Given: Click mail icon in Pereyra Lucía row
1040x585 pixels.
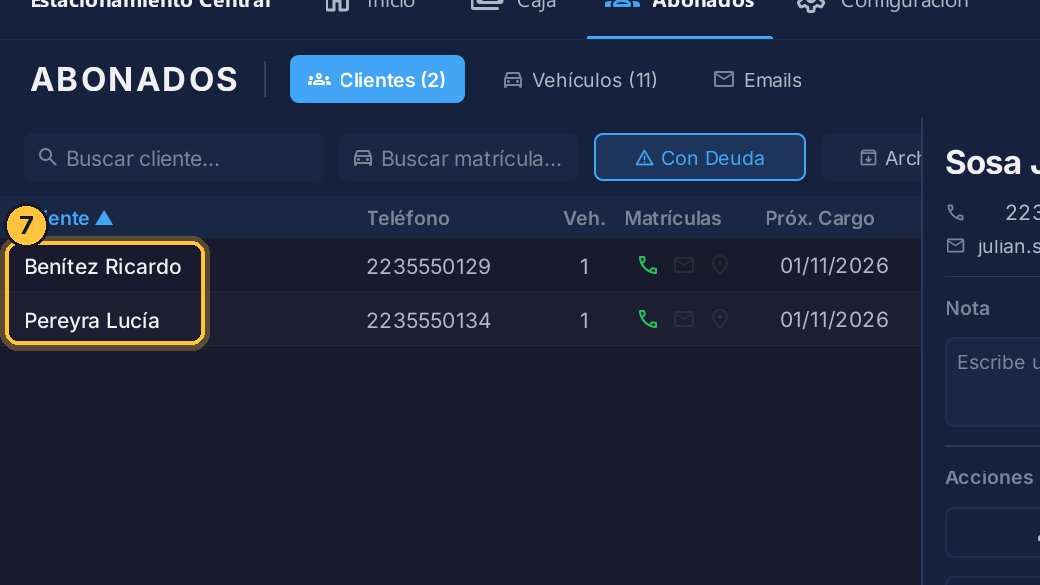Looking at the screenshot, I should click(684, 319).
